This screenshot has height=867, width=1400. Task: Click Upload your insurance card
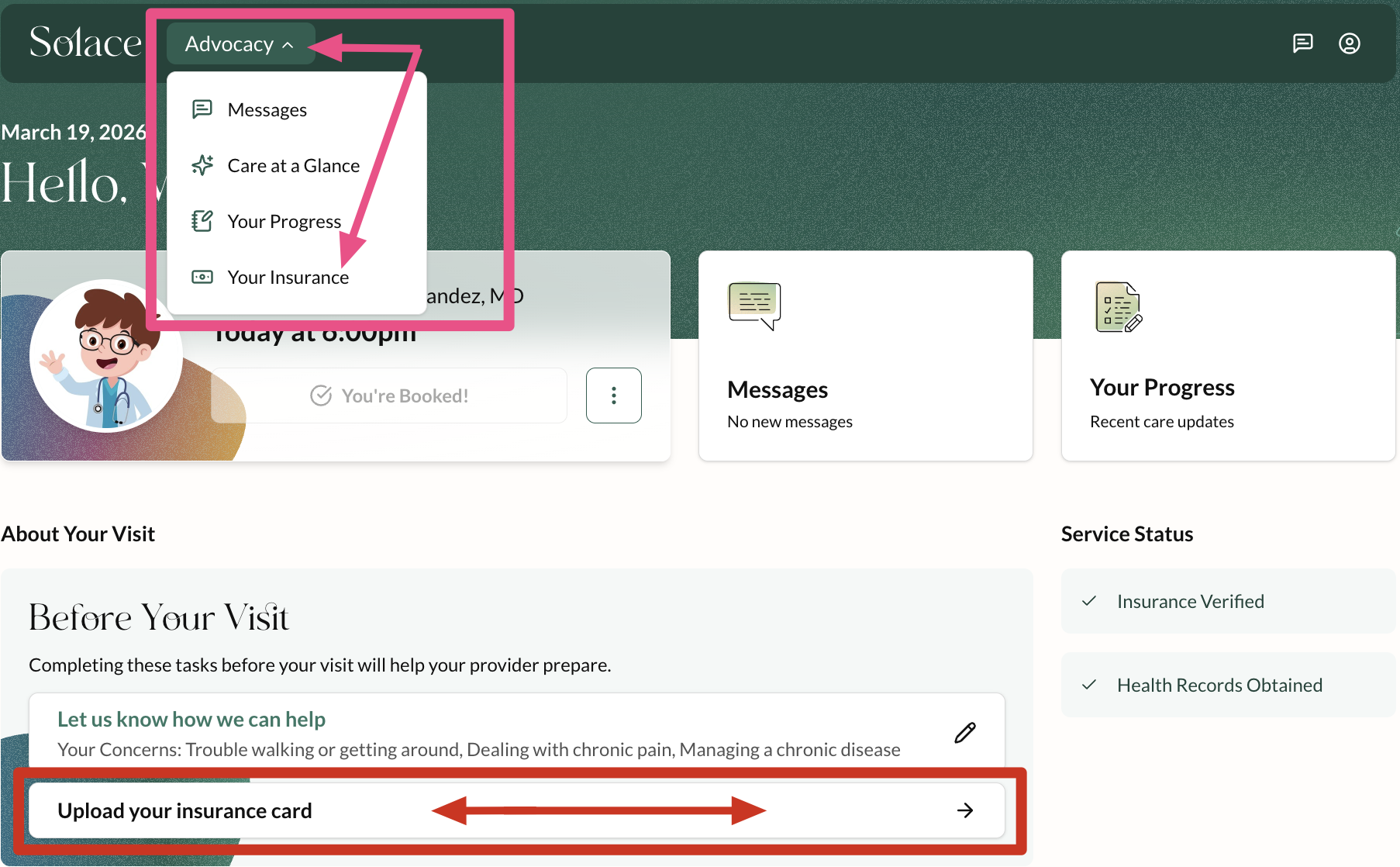coord(184,810)
